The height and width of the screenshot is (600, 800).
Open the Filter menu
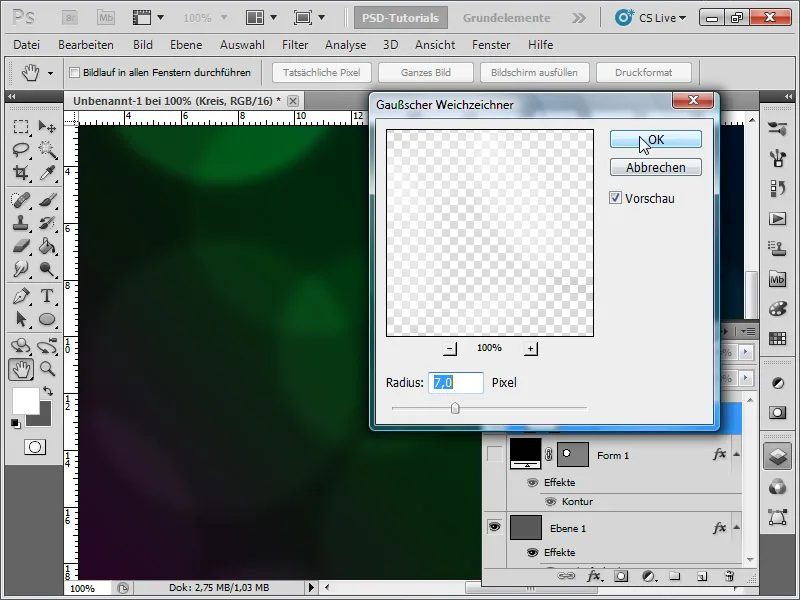(x=295, y=45)
